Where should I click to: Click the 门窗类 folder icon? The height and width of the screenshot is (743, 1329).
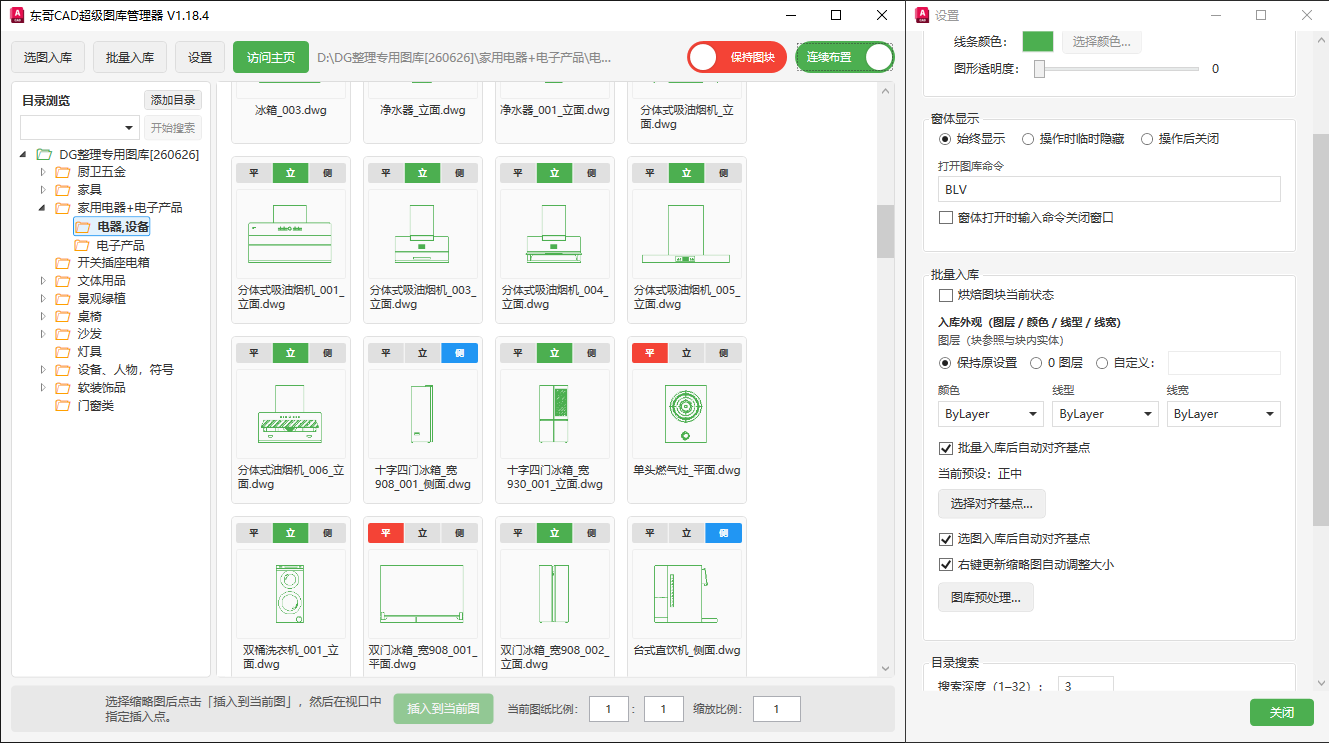pyautogui.click(x=63, y=406)
